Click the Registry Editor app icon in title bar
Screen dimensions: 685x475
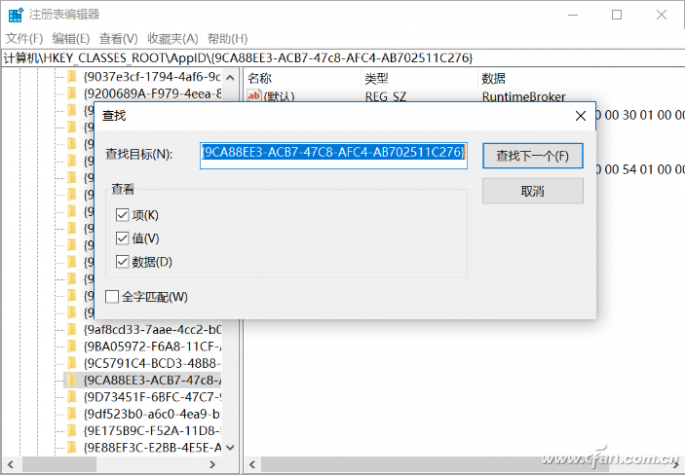coord(12,14)
